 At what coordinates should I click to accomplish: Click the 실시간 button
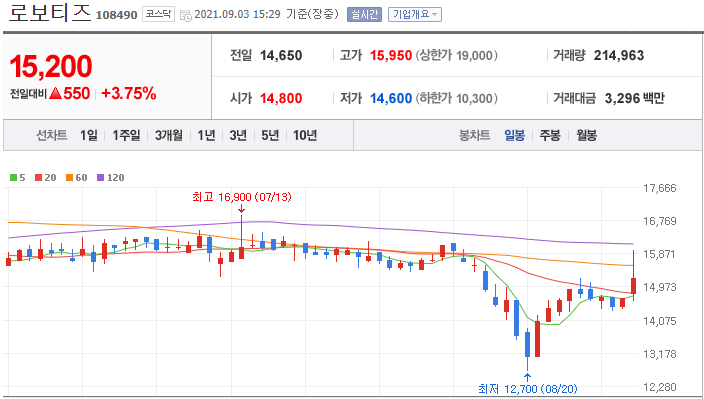(x=364, y=14)
